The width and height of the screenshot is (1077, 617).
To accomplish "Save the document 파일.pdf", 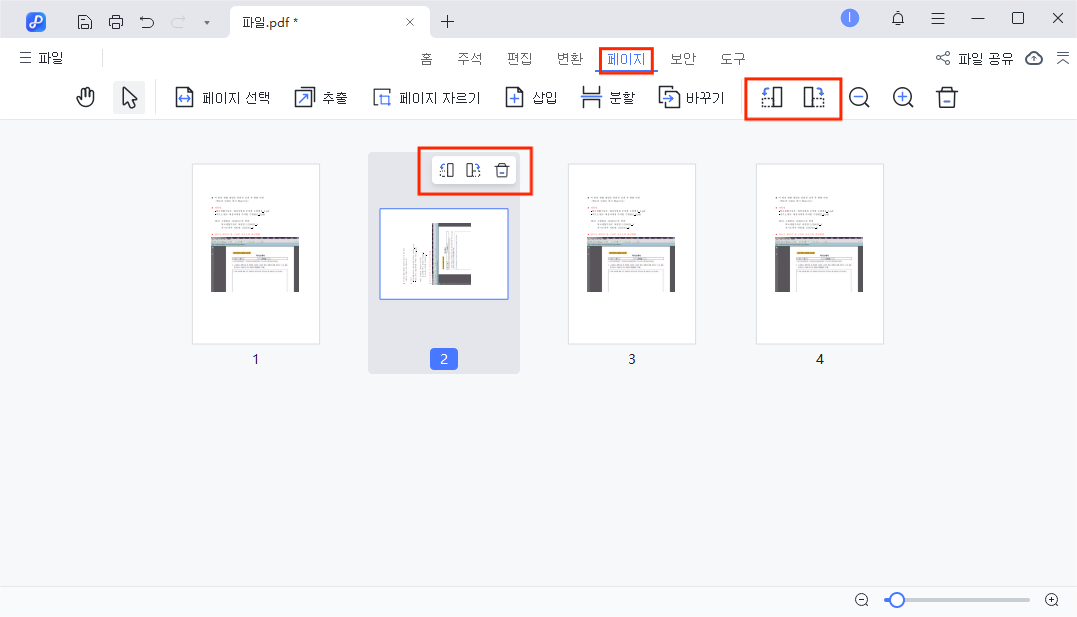I will [84, 20].
